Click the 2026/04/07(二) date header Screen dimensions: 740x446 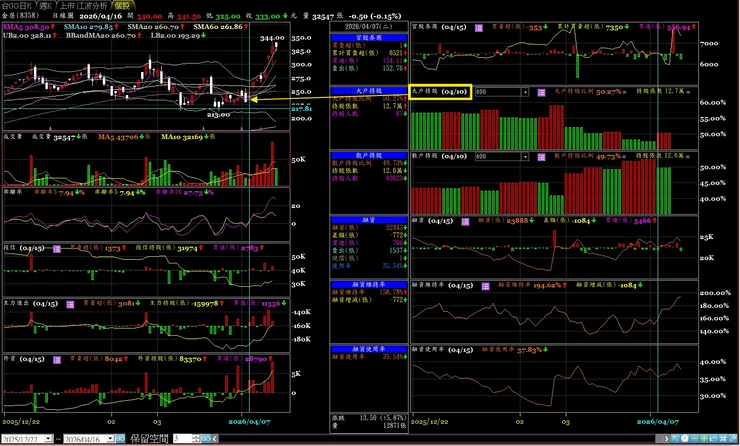[x=369, y=26]
